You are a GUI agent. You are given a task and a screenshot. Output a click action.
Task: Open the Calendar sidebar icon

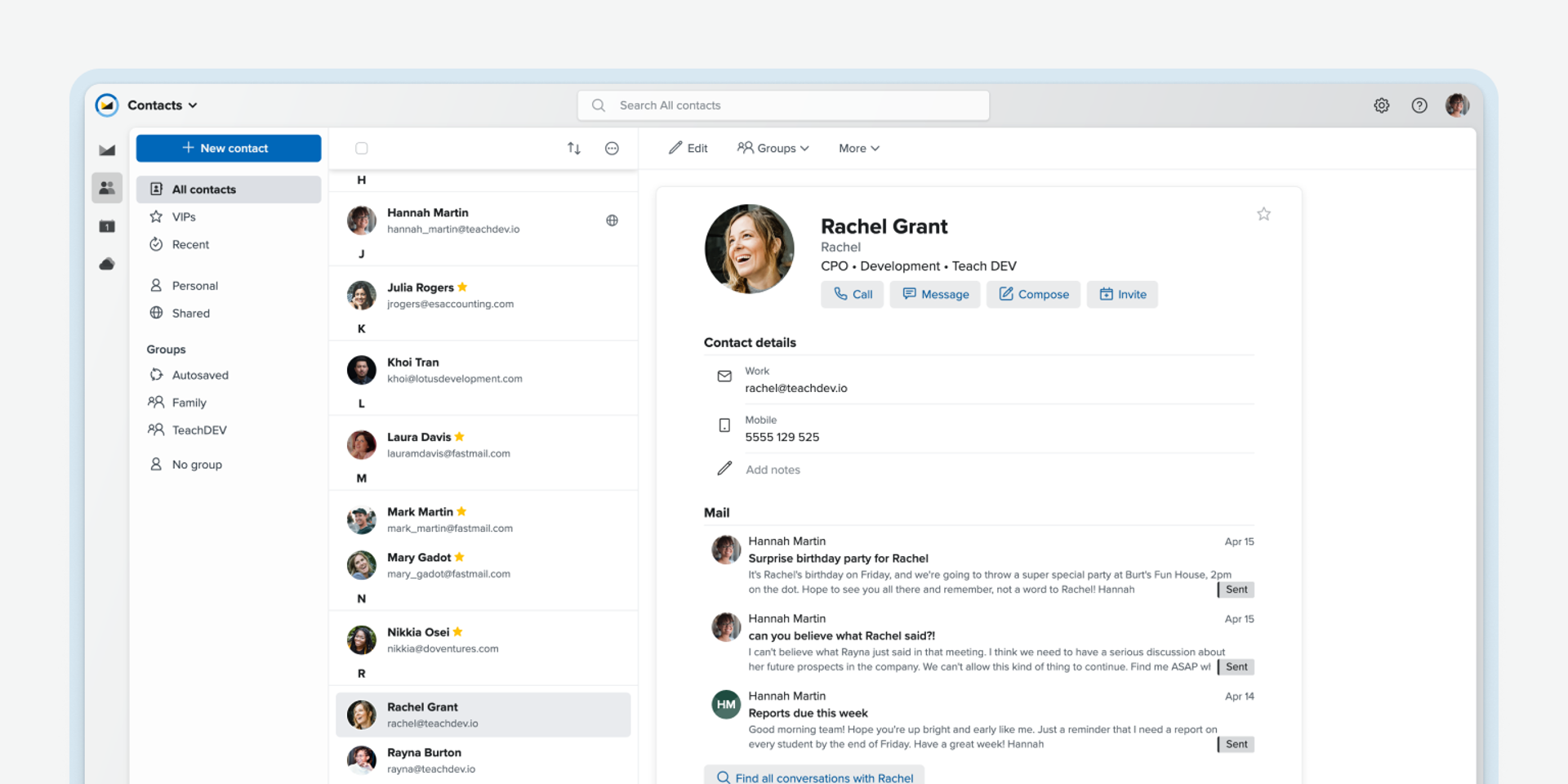(x=107, y=226)
